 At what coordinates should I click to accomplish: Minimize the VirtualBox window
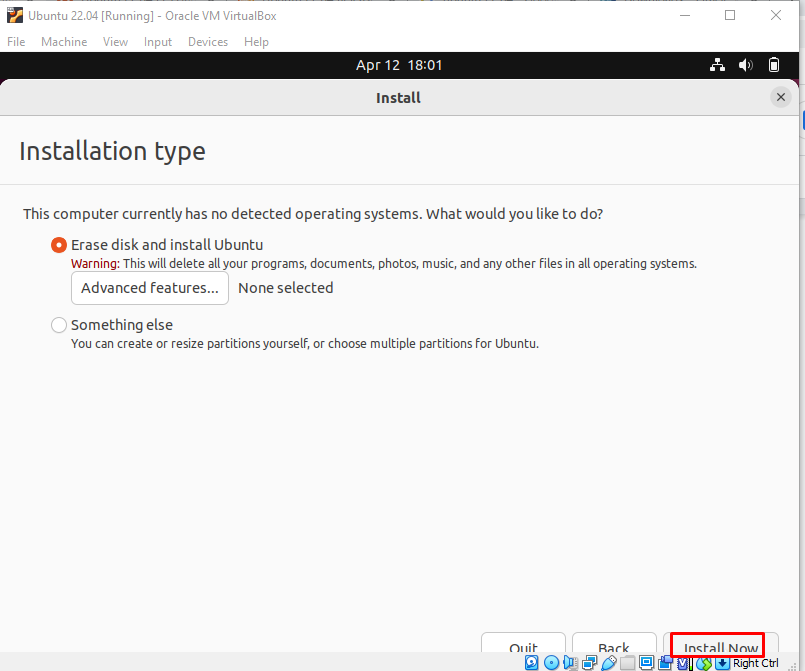click(x=684, y=15)
